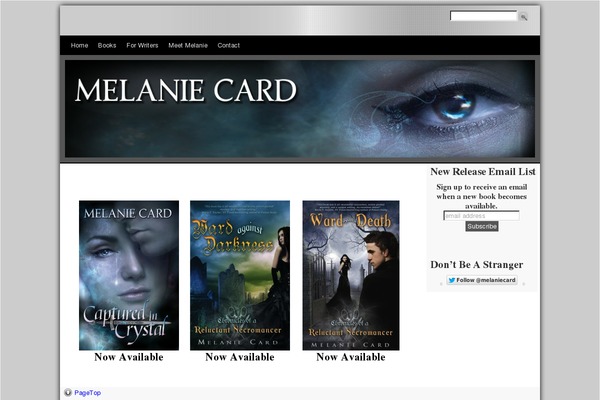
Task: Click the search magnifier icon
Action: 523,17
